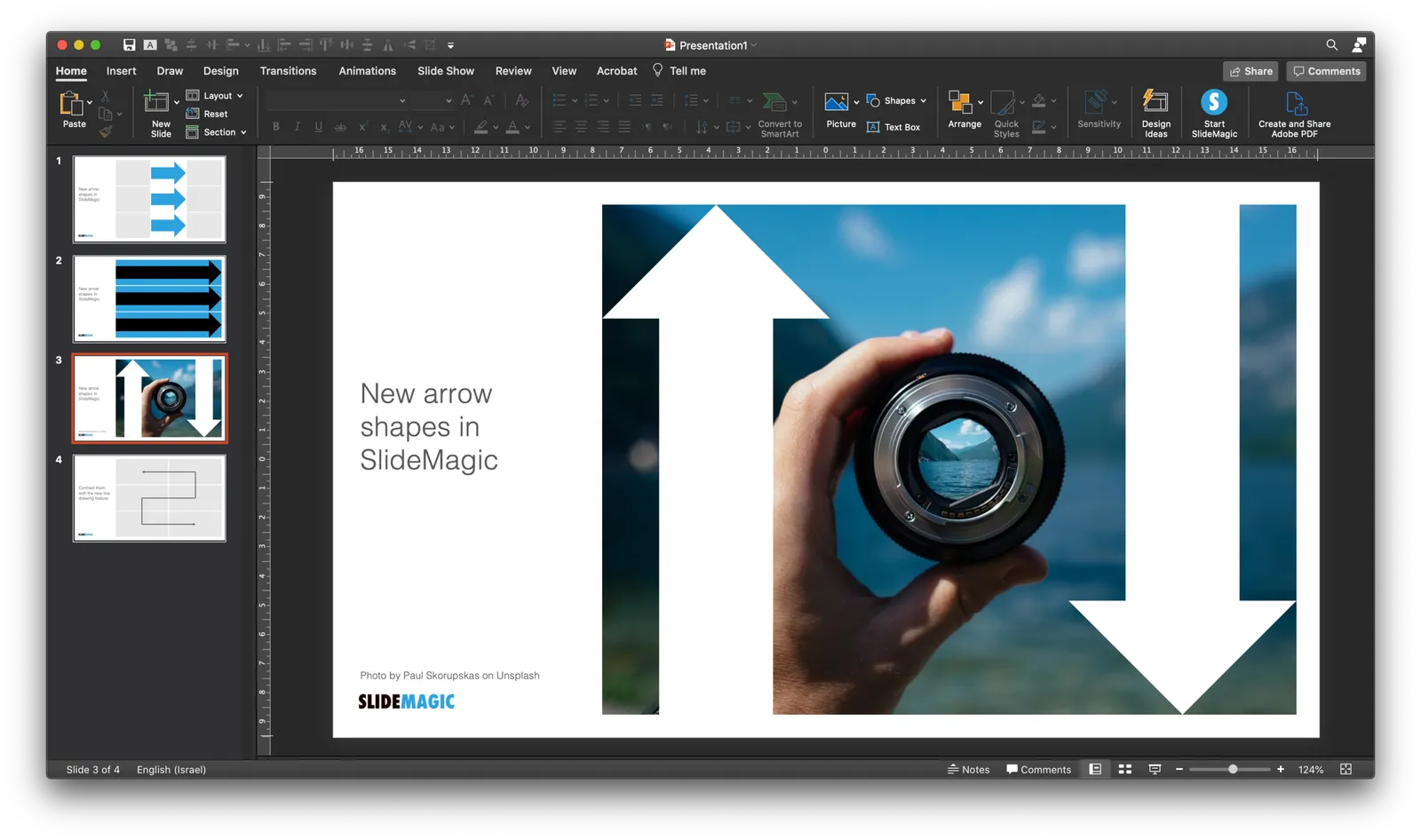Save the presentation via floppy icon
Viewport: 1421px width, 840px height.
(x=129, y=44)
